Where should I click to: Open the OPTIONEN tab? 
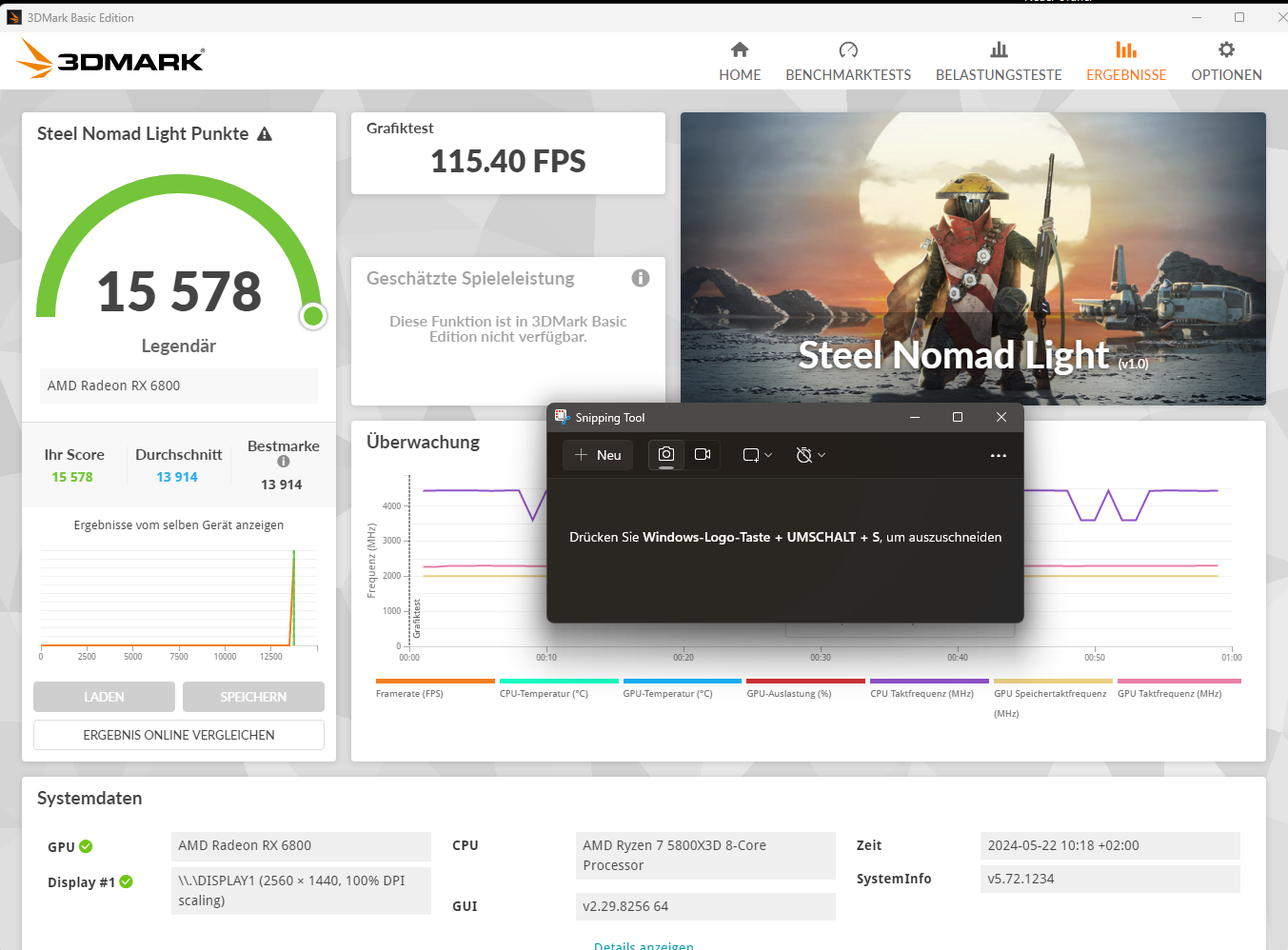pyautogui.click(x=1226, y=62)
